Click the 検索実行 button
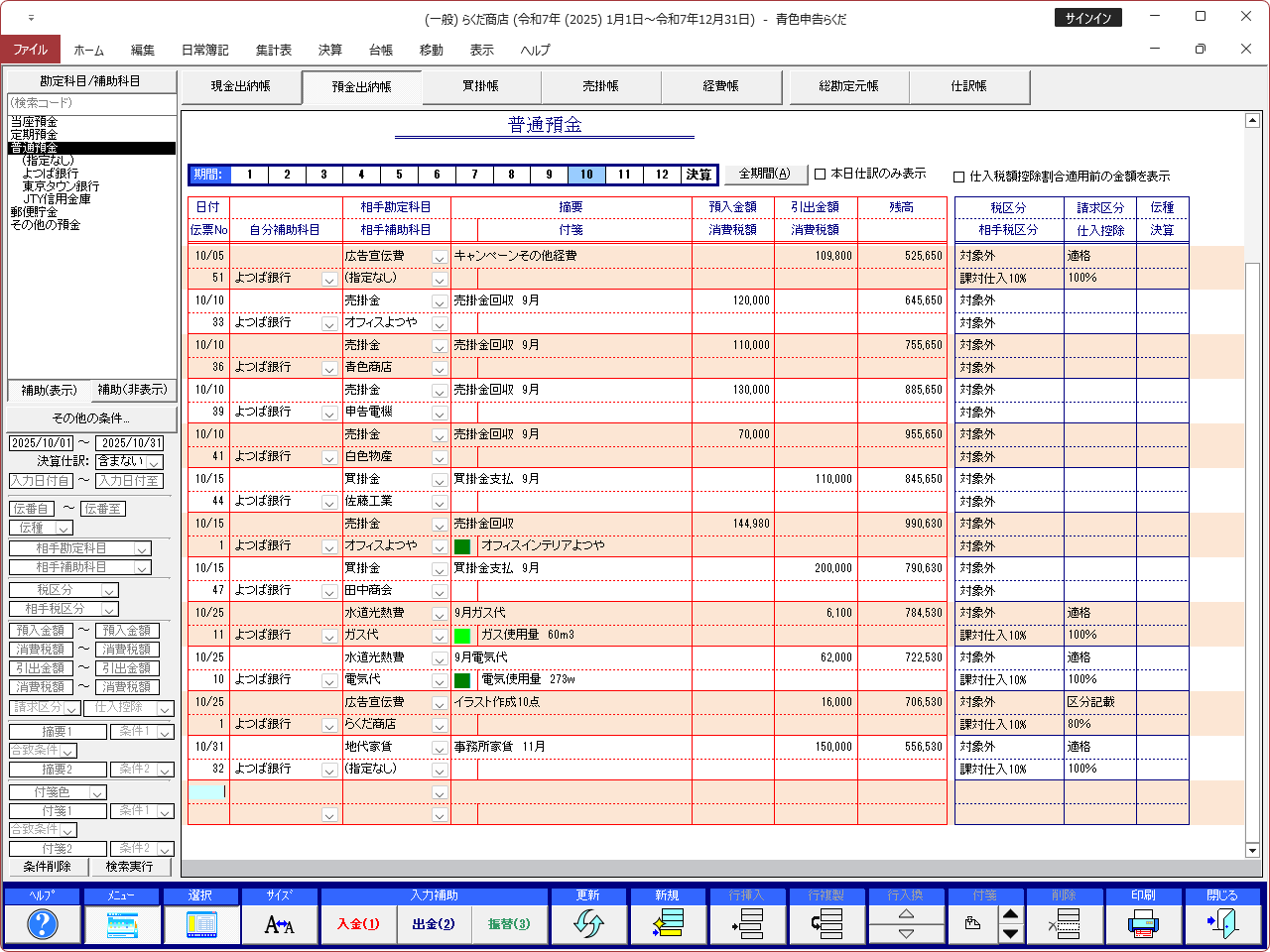 click(x=129, y=867)
